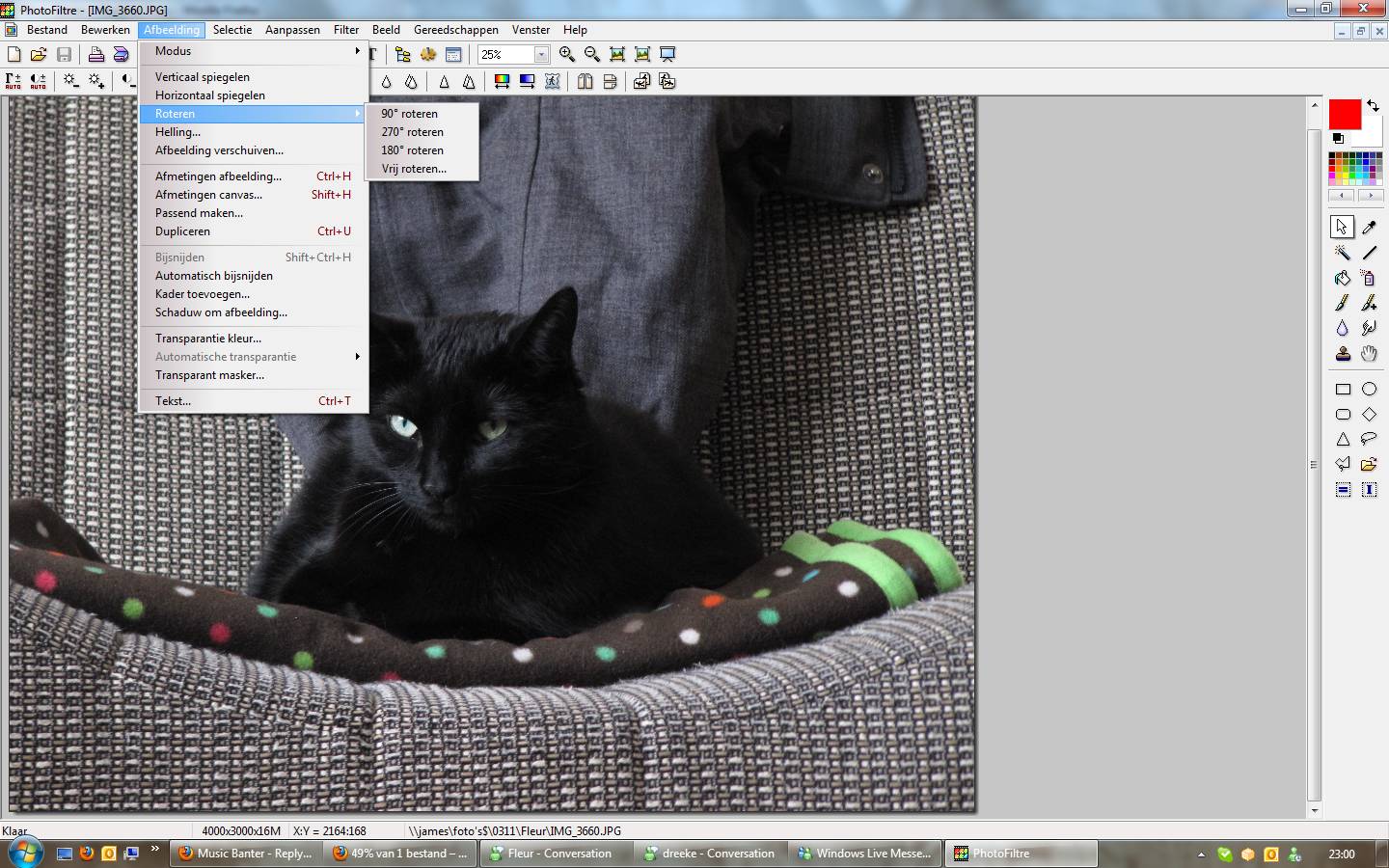Image resolution: width=1389 pixels, height=868 pixels.
Task: Open a file using the folder icon
Action: (39, 55)
